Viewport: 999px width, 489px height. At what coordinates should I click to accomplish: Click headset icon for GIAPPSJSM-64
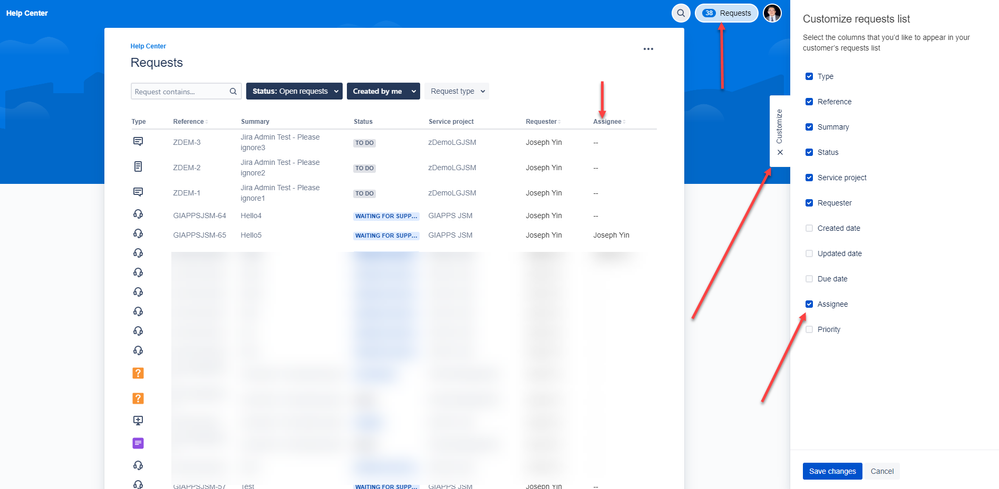pos(138,214)
